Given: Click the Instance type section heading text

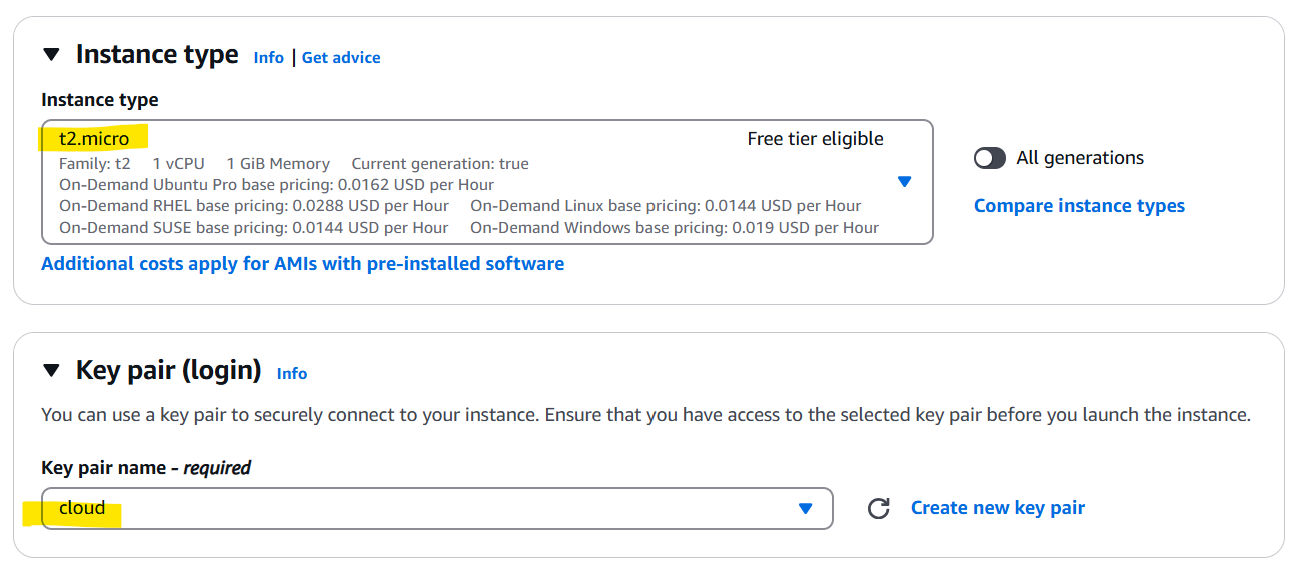Looking at the screenshot, I should (157, 54).
